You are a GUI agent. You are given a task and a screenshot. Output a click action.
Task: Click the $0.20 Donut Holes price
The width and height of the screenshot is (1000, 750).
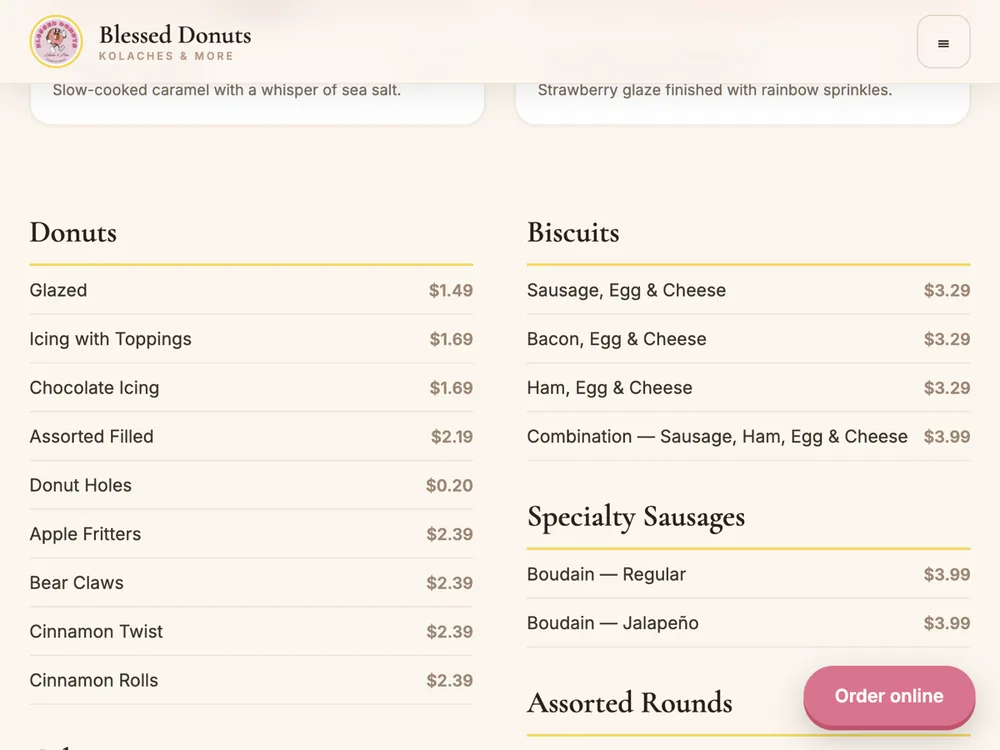pyautogui.click(x=450, y=485)
